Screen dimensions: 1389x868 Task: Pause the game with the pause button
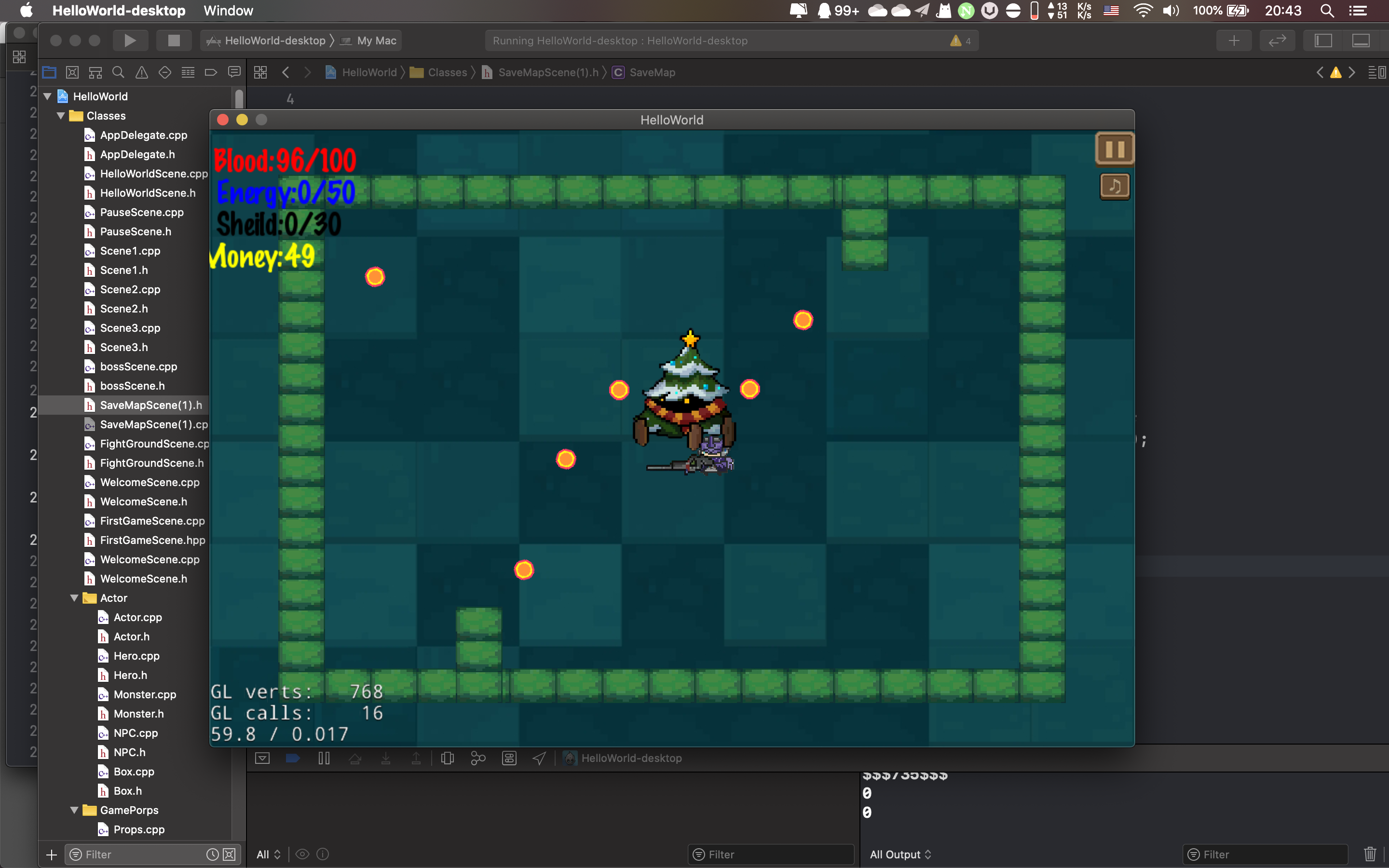[1114, 149]
